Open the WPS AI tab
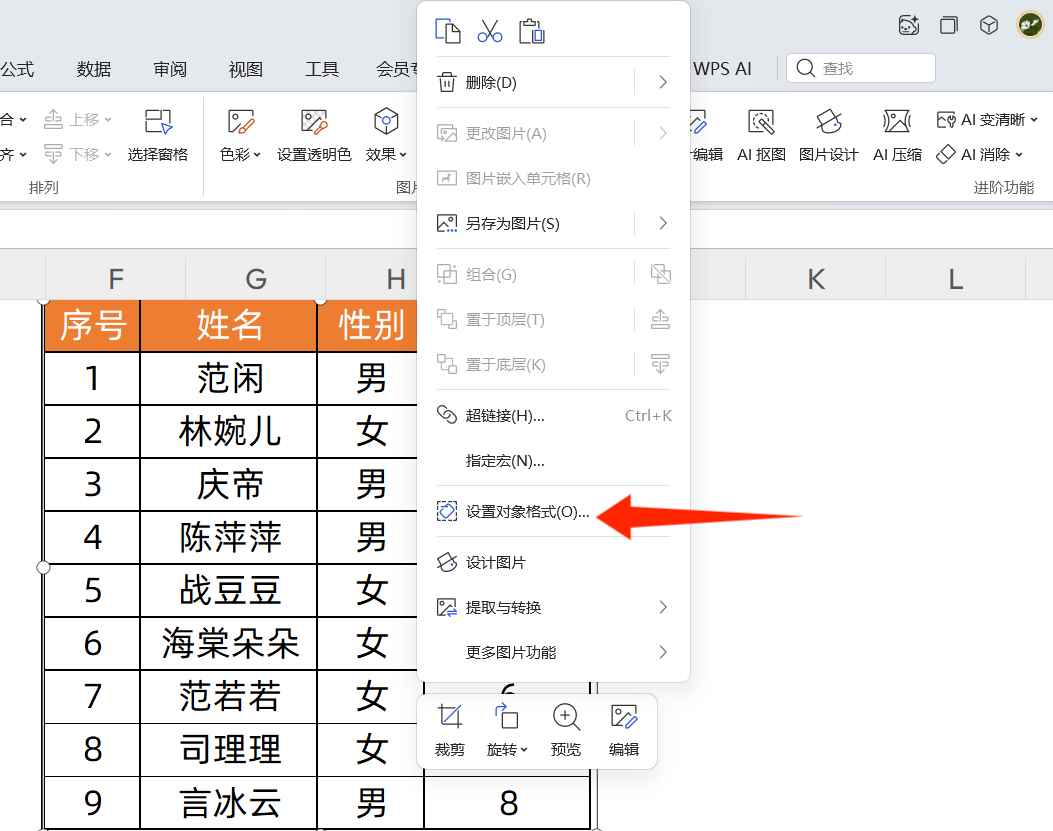1053x831 pixels. [x=723, y=69]
